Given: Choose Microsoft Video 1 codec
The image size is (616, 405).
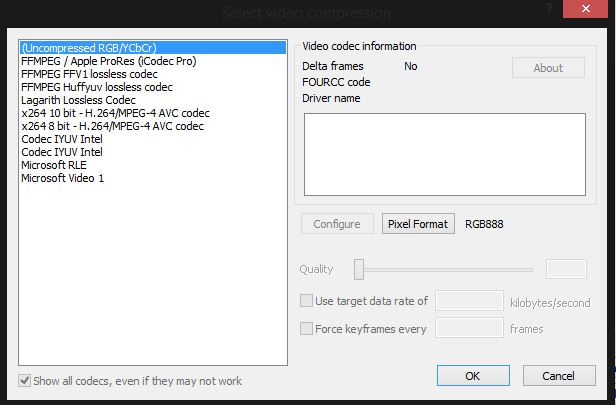Looking at the screenshot, I should 62,178.
